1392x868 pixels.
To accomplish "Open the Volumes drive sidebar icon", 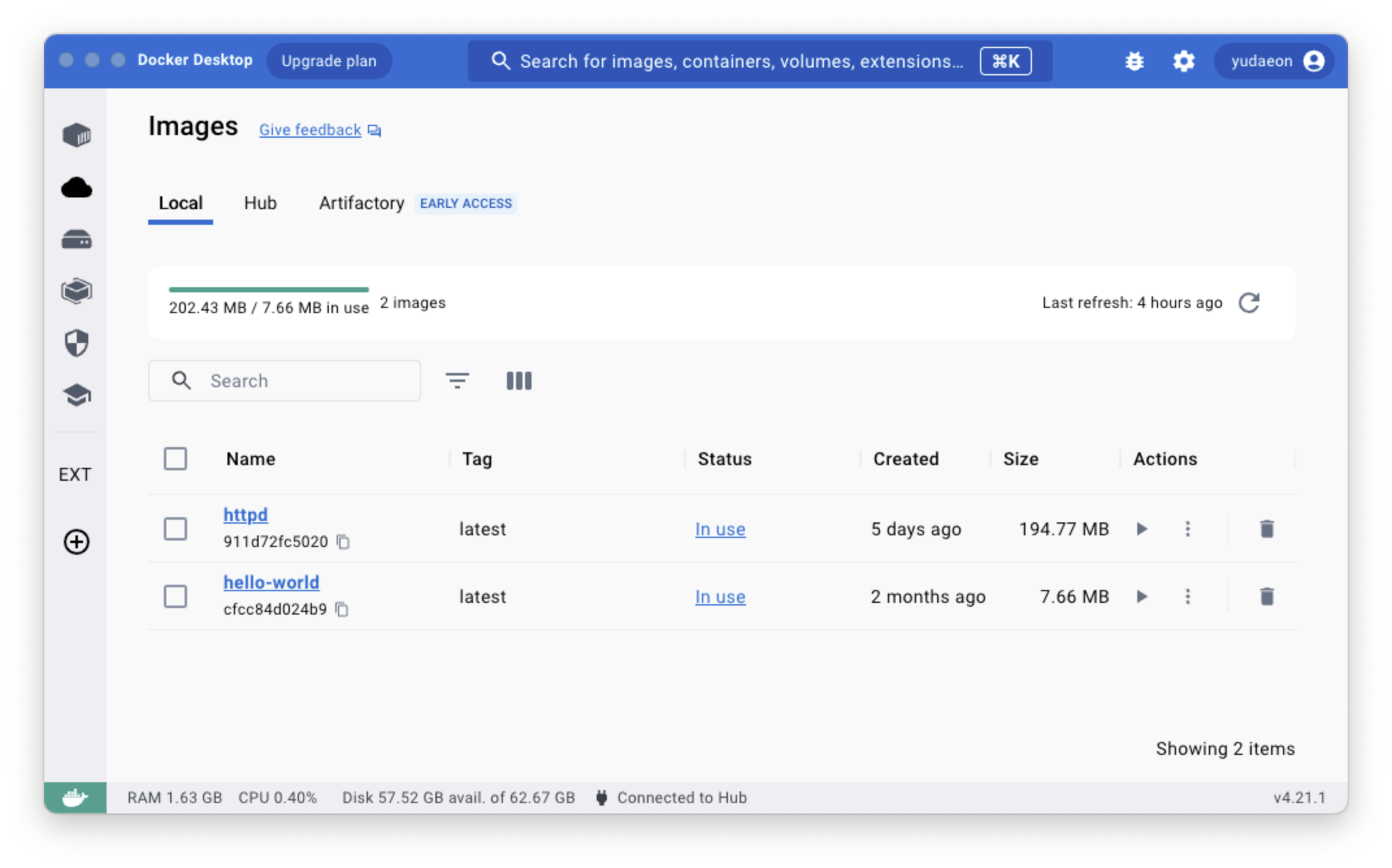I will [x=77, y=240].
